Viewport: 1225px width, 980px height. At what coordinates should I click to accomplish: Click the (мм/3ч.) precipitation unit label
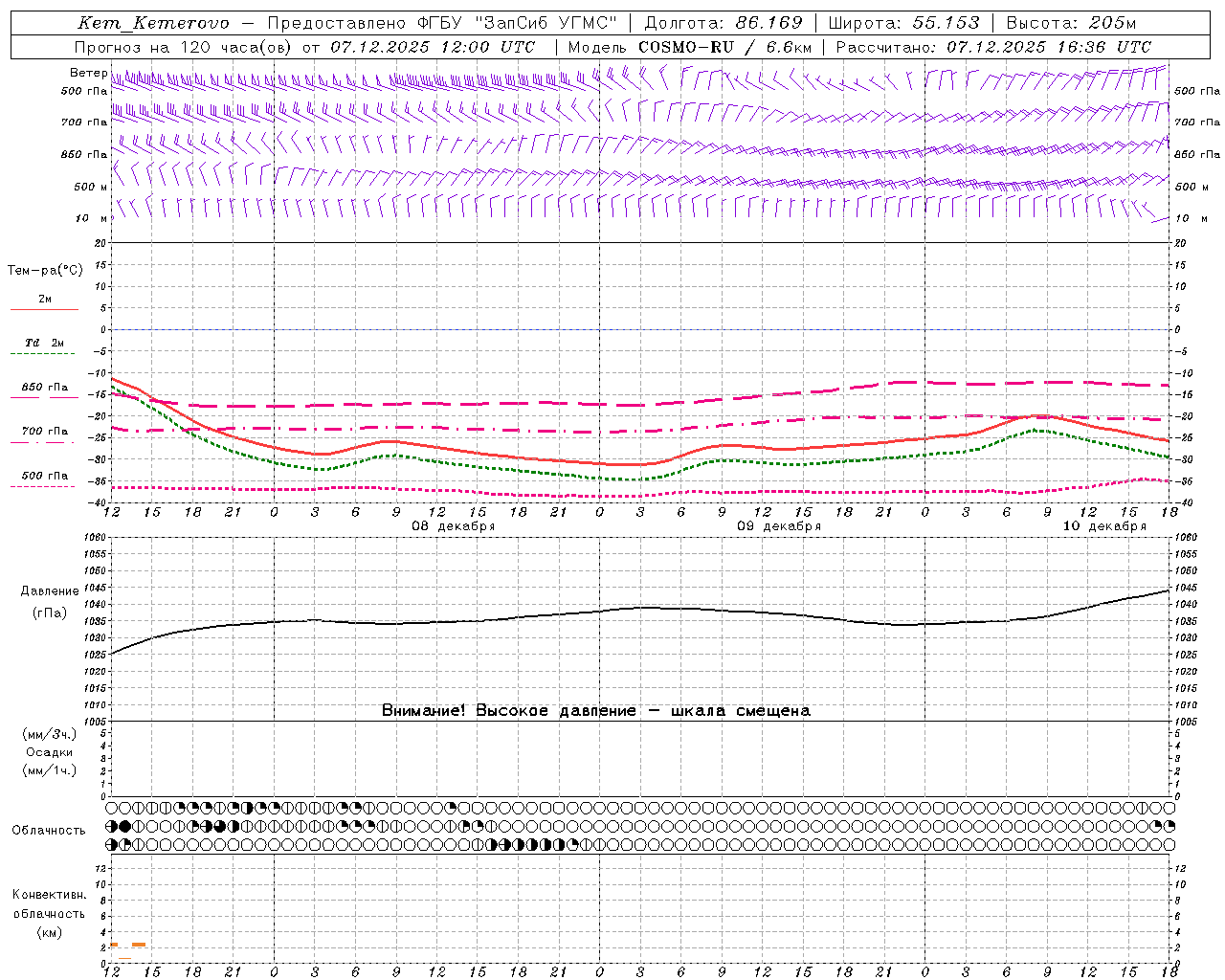coord(49,735)
